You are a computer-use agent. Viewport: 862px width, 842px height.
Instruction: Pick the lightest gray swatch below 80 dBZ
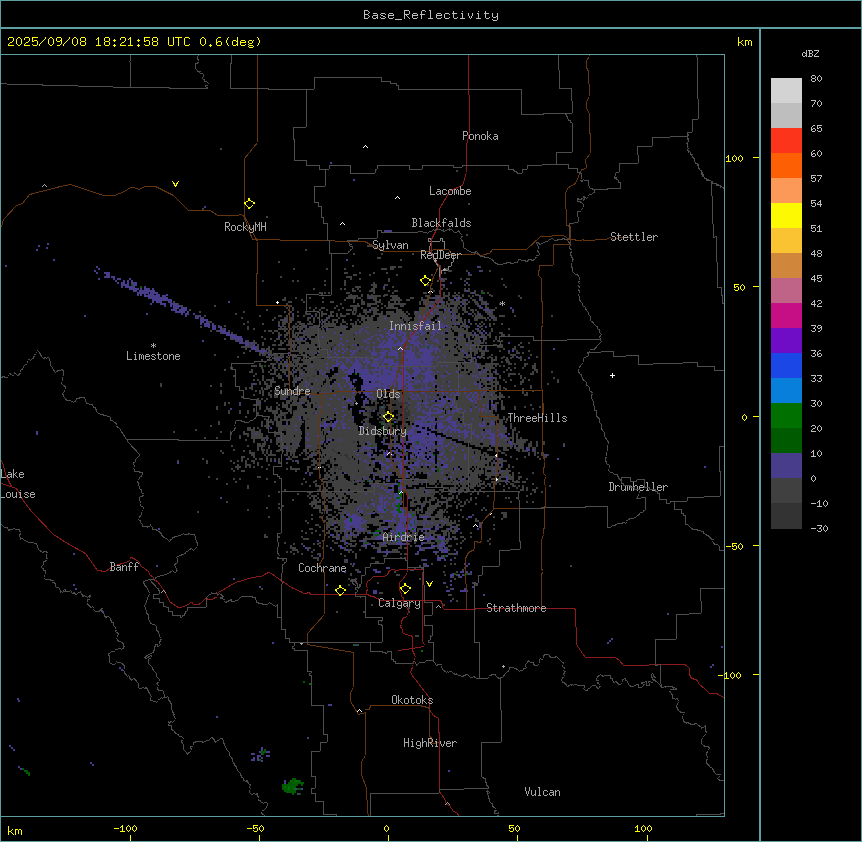[x=786, y=90]
